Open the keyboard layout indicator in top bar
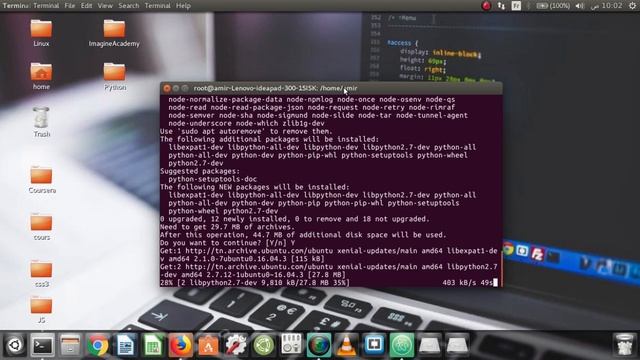This screenshot has width=640, height=360. click(x=516, y=6)
